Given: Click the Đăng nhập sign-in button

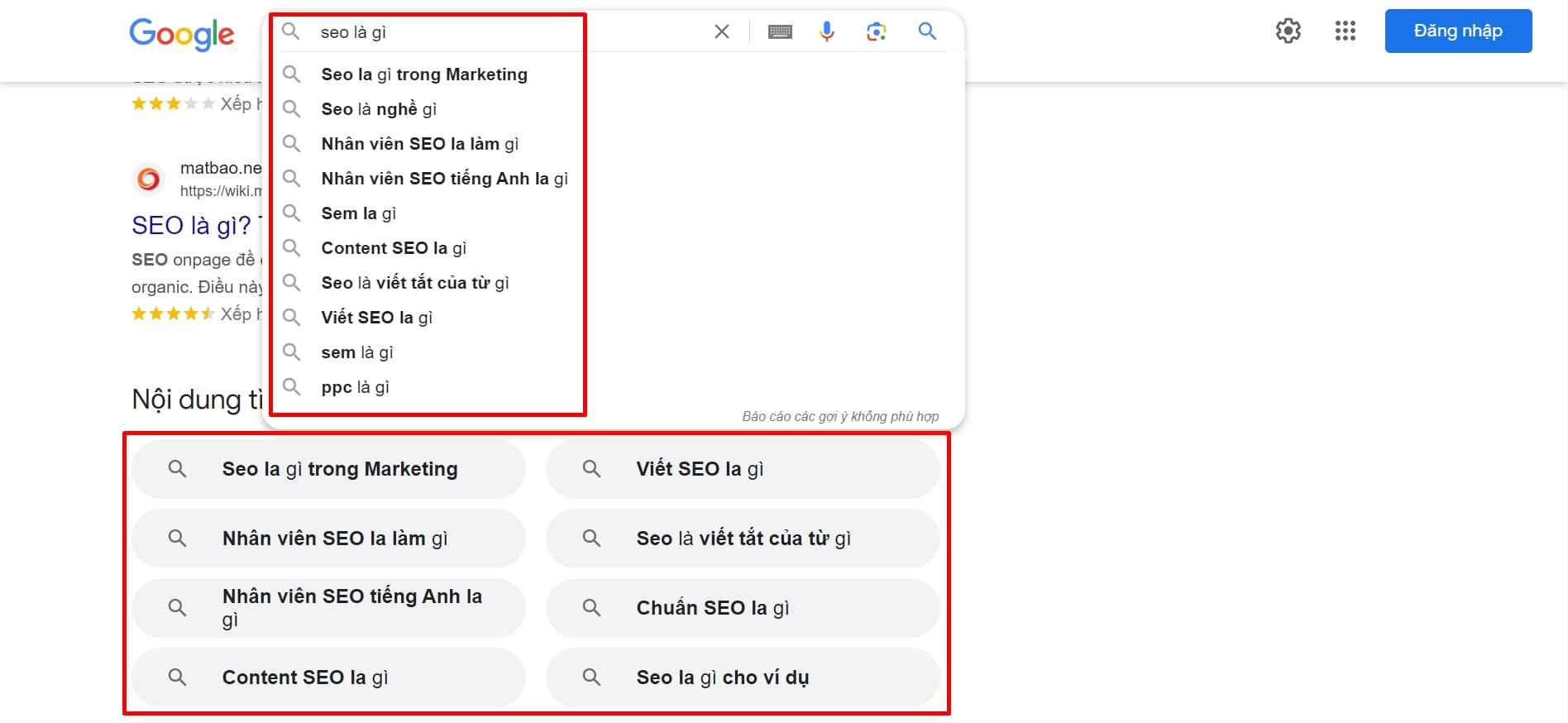Looking at the screenshot, I should pos(1458,31).
